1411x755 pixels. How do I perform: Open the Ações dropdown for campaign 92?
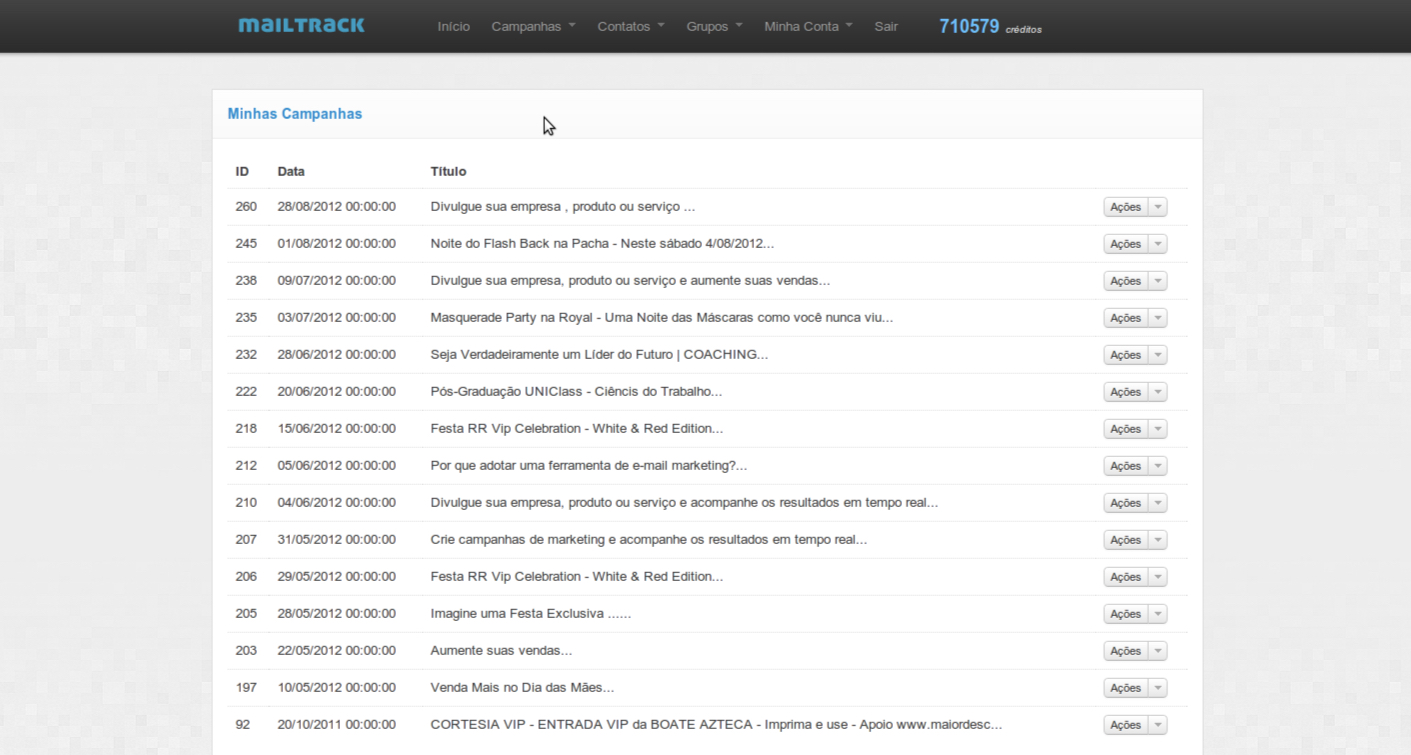coord(1157,724)
